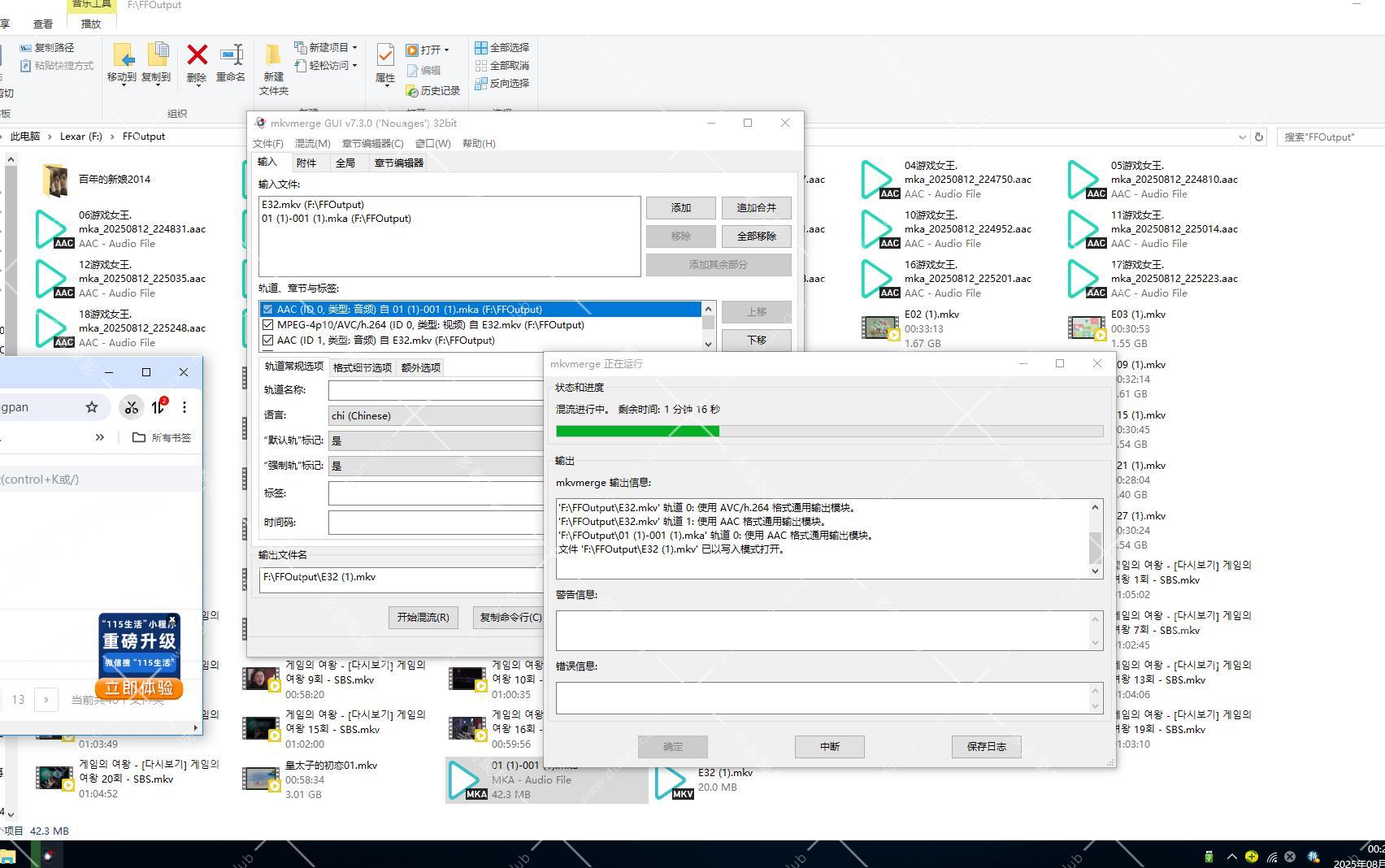This screenshot has height=868, width=1385.
Task: Open the E32 (1).mkv file icon
Action: point(674,780)
